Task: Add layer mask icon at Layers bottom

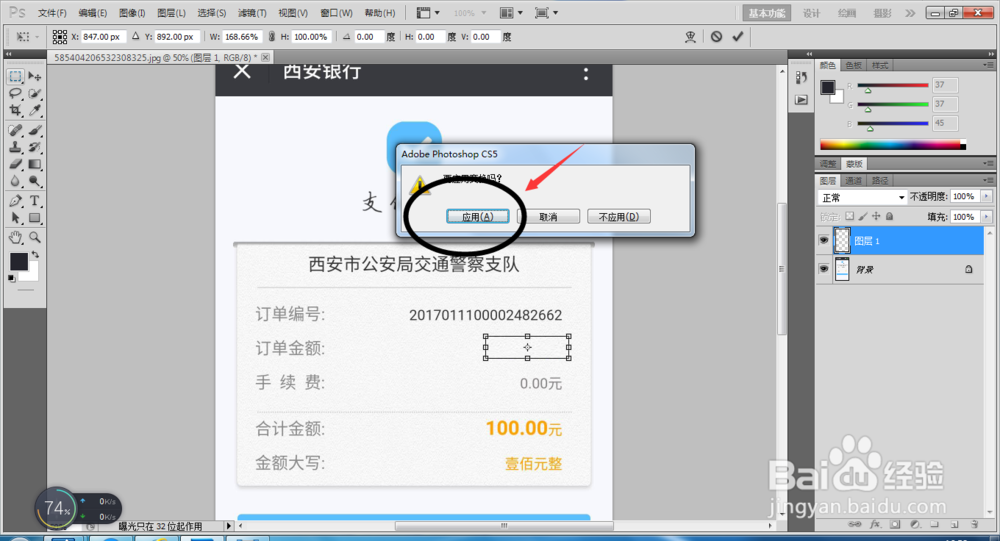Action: click(895, 524)
